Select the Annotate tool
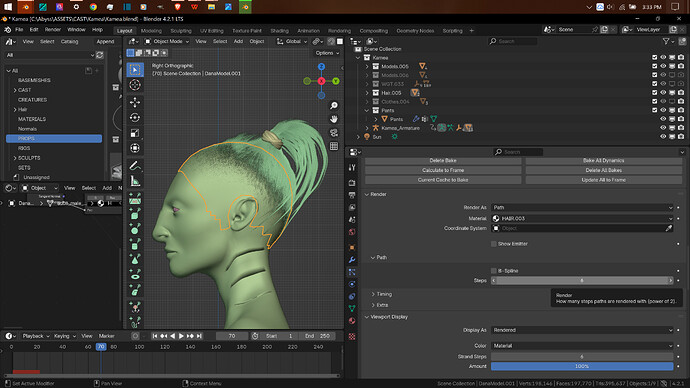The image size is (690, 388). pos(135,165)
